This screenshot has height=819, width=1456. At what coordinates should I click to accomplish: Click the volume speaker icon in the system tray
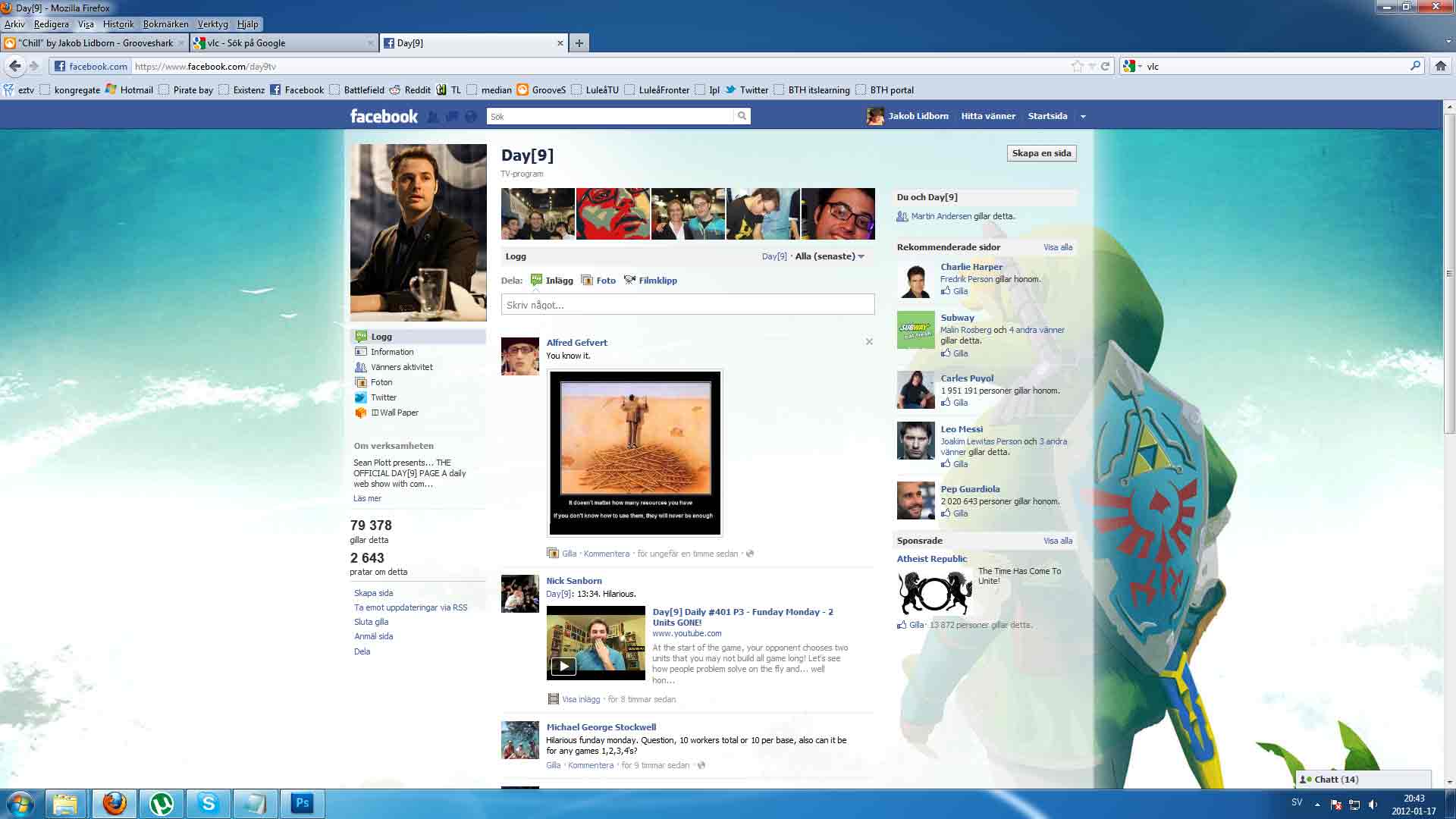(1373, 804)
